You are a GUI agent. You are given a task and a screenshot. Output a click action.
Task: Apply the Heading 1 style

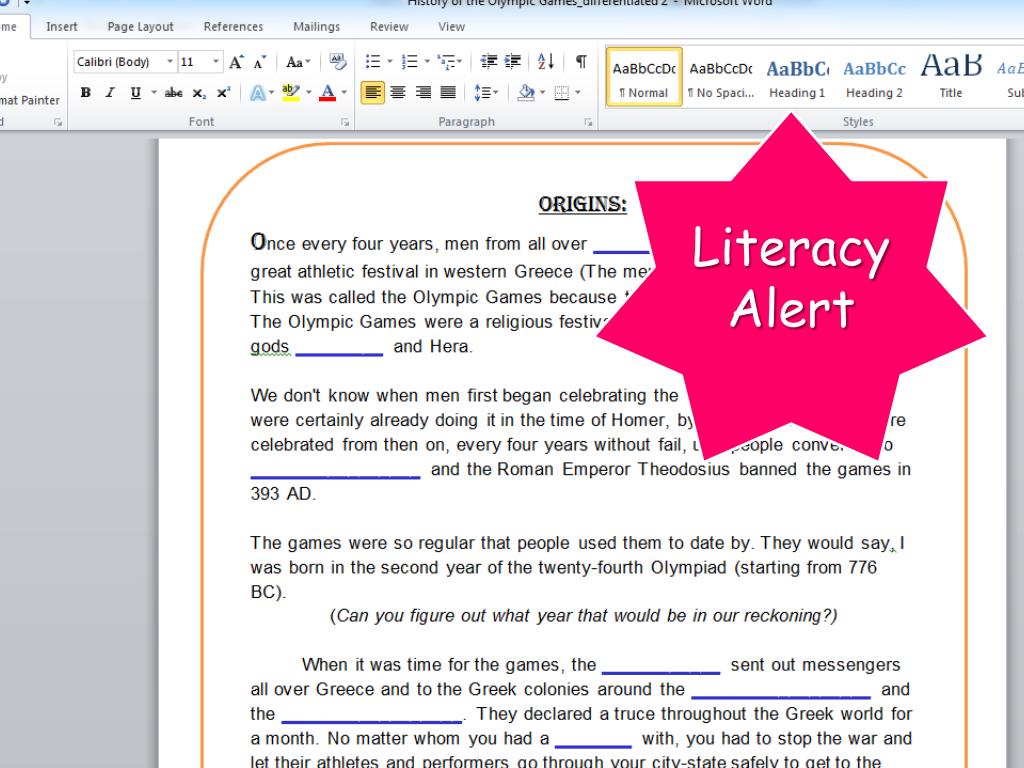coord(797,77)
